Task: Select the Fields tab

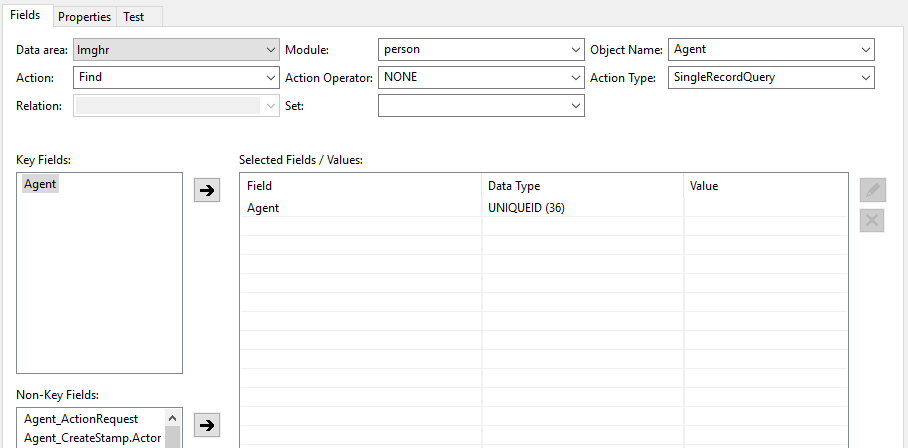Action: (25, 15)
